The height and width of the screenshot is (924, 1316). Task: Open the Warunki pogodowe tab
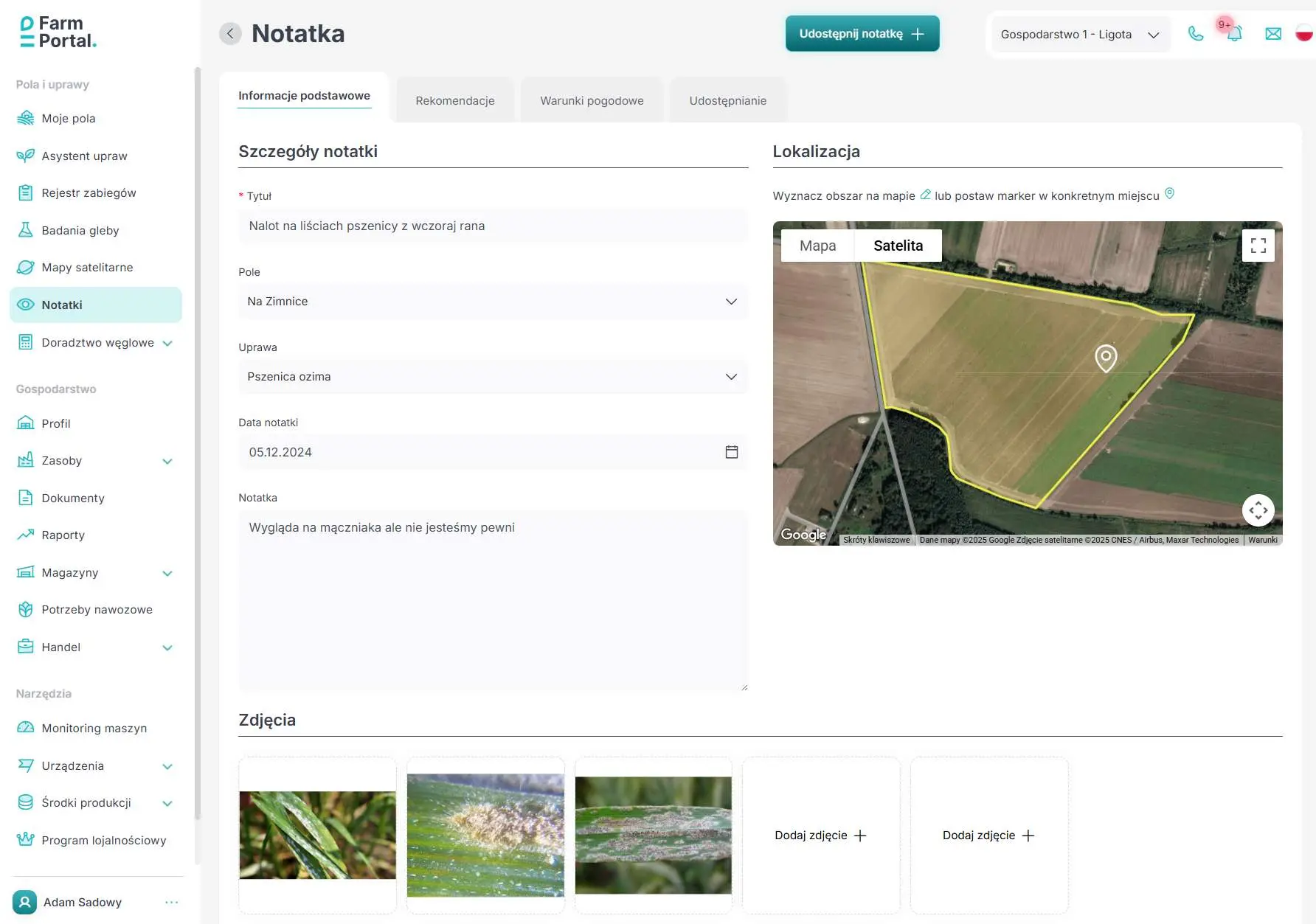click(591, 100)
